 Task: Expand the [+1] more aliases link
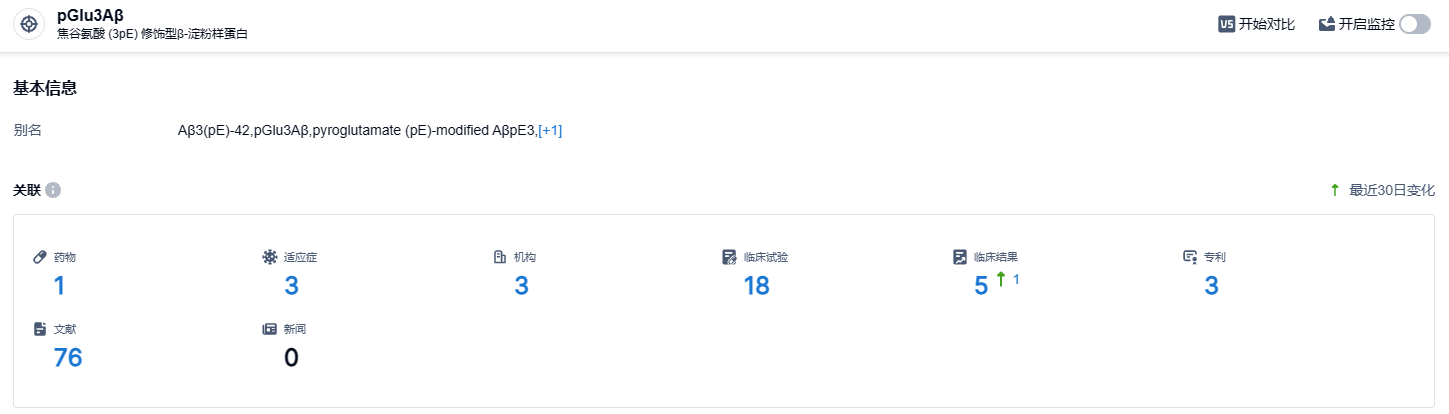click(x=550, y=130)
